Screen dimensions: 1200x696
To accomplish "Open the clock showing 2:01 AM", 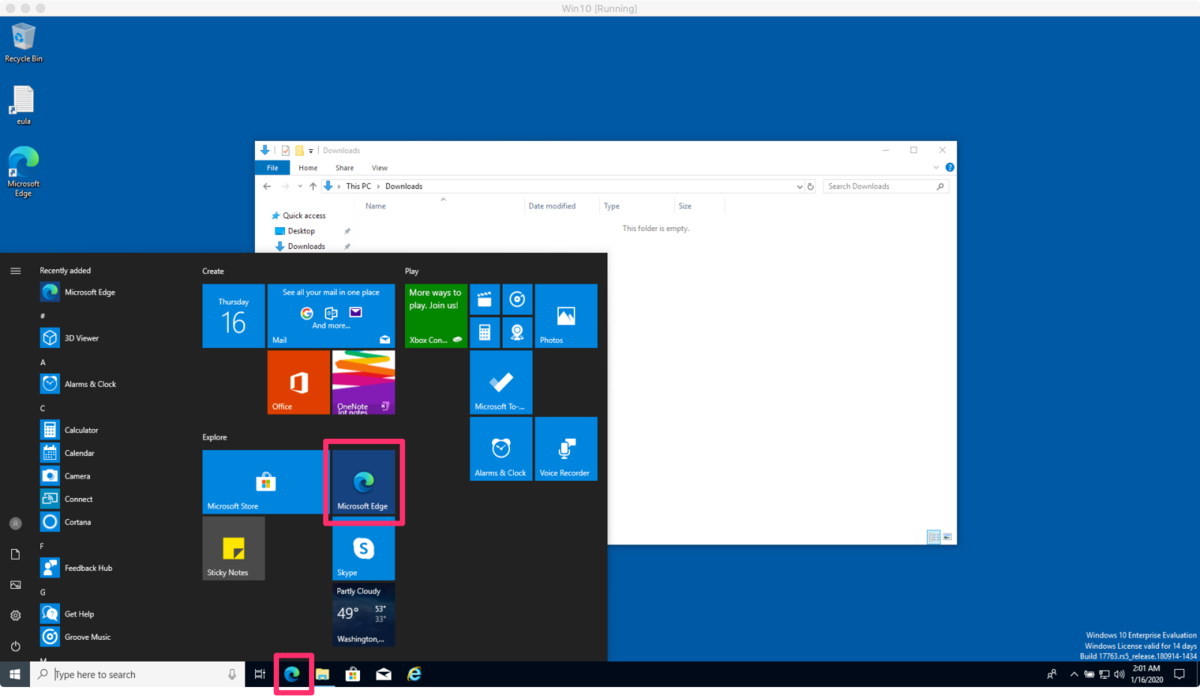I will (x=1147, y=675).
